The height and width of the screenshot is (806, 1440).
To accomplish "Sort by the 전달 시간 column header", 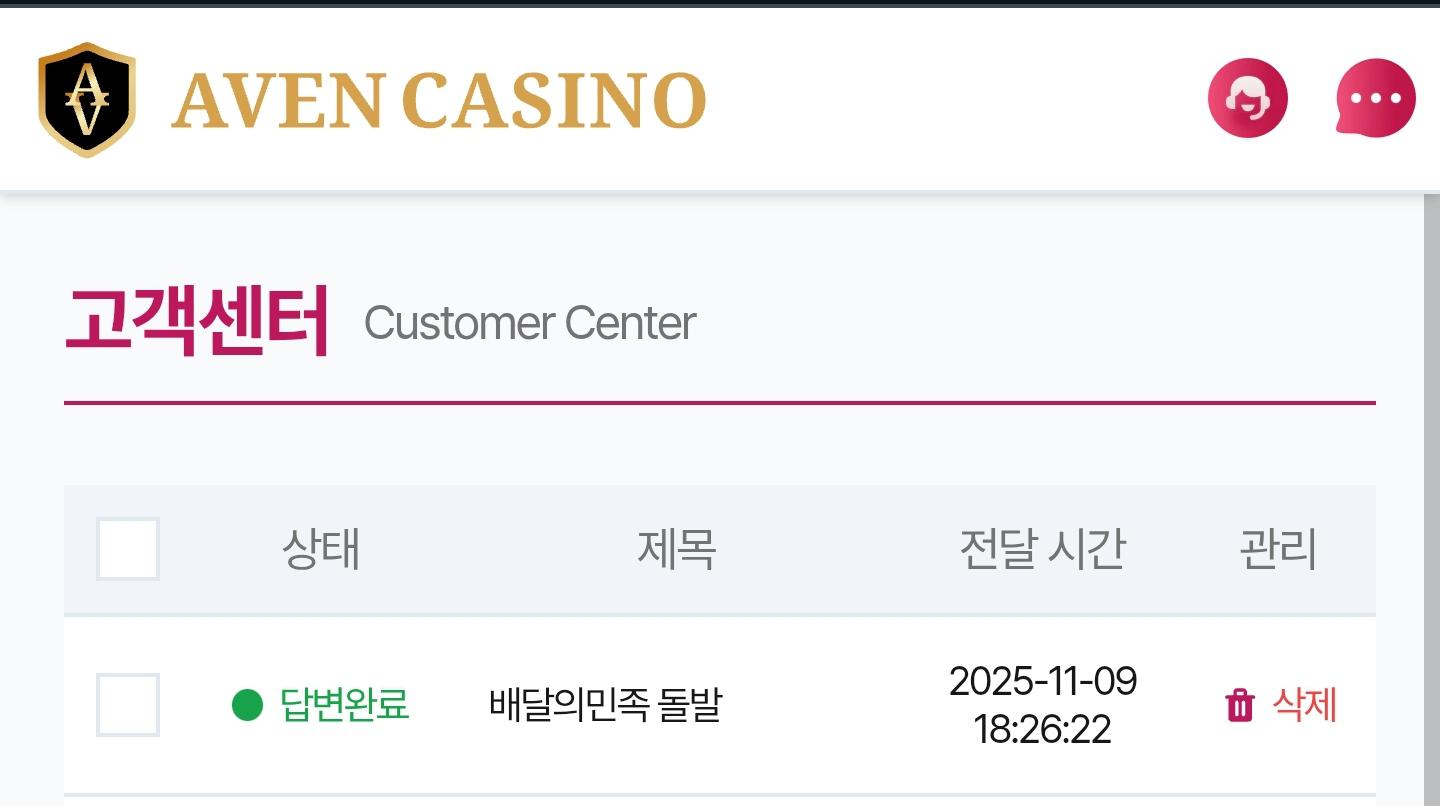I will [x=1042, y=549].
